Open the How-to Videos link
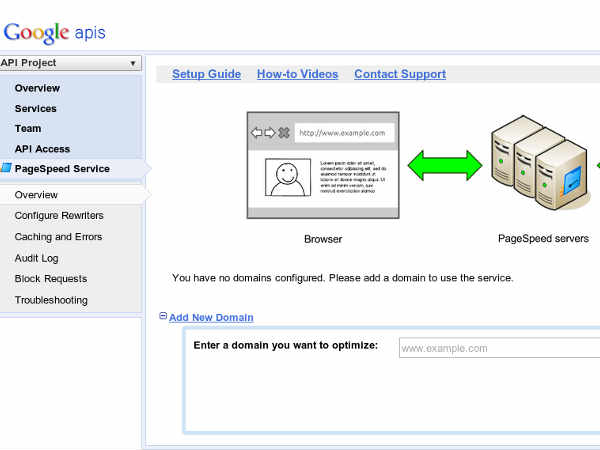The height and width of the screenshot is (450, 600). pyautogui.click(x=297, y=74)
